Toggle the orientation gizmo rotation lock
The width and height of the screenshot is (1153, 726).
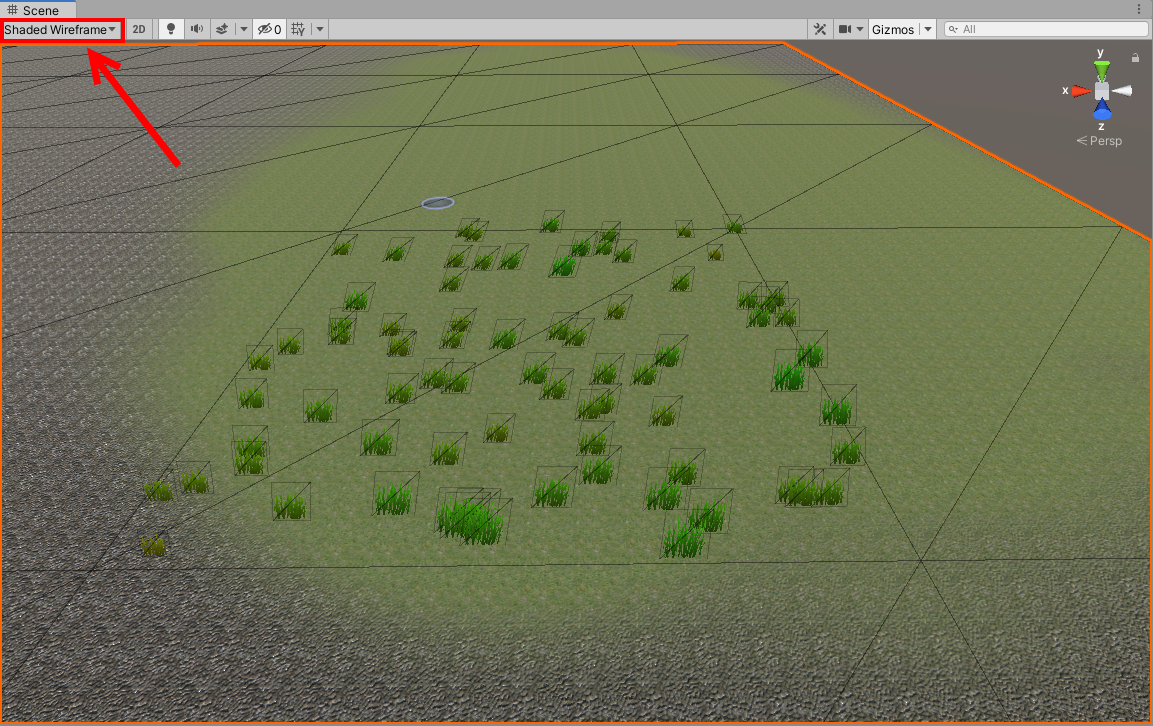point(1135,57)
